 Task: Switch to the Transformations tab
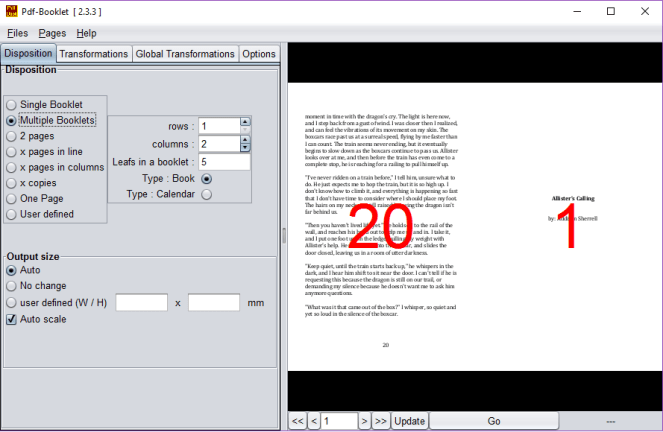coord(93,54)
